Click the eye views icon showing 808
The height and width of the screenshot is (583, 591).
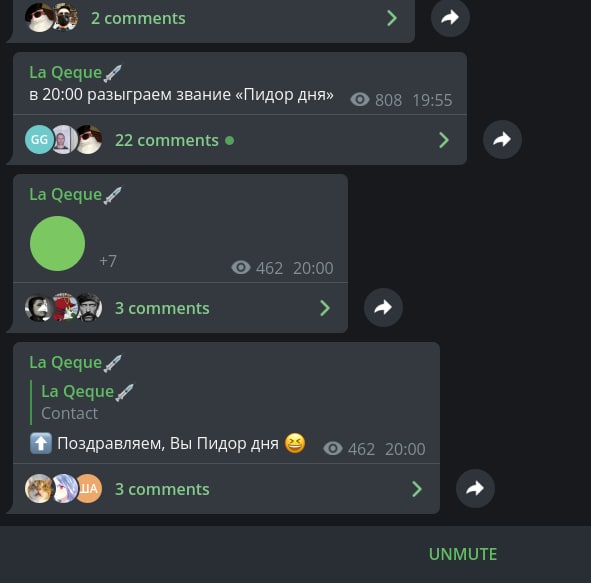point(360,99)
